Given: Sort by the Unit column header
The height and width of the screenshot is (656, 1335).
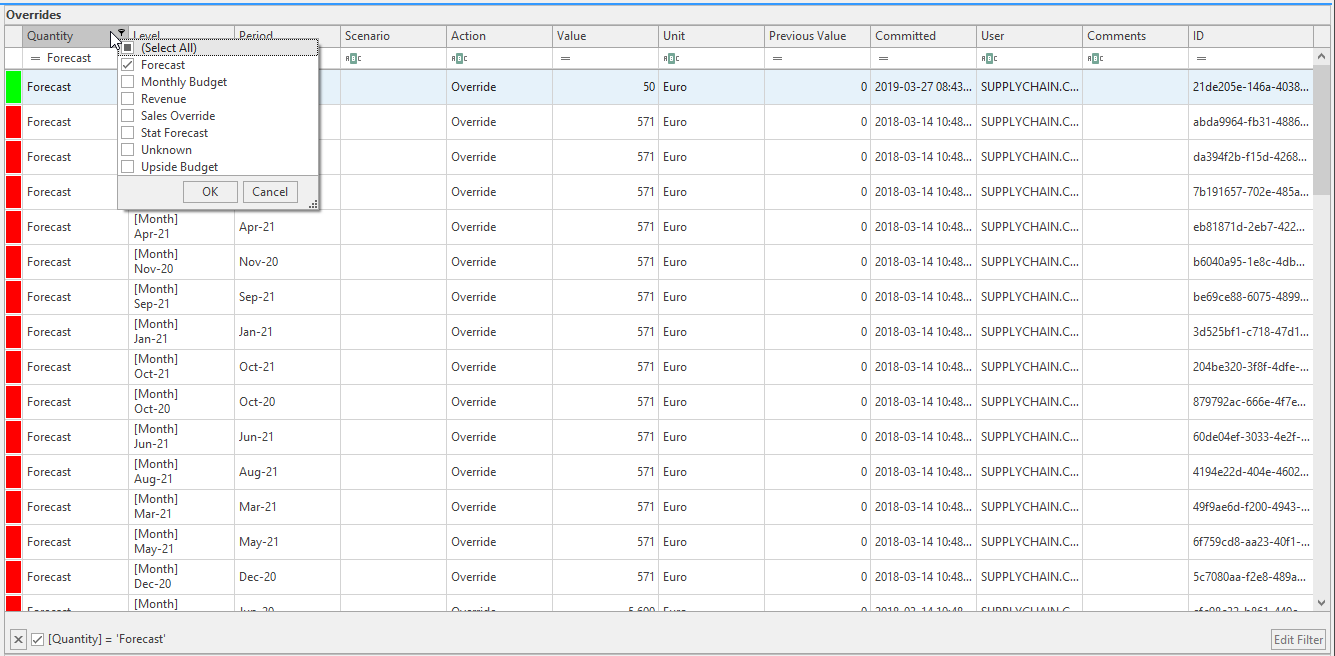Looking at the screenshot, I should 711,36.
